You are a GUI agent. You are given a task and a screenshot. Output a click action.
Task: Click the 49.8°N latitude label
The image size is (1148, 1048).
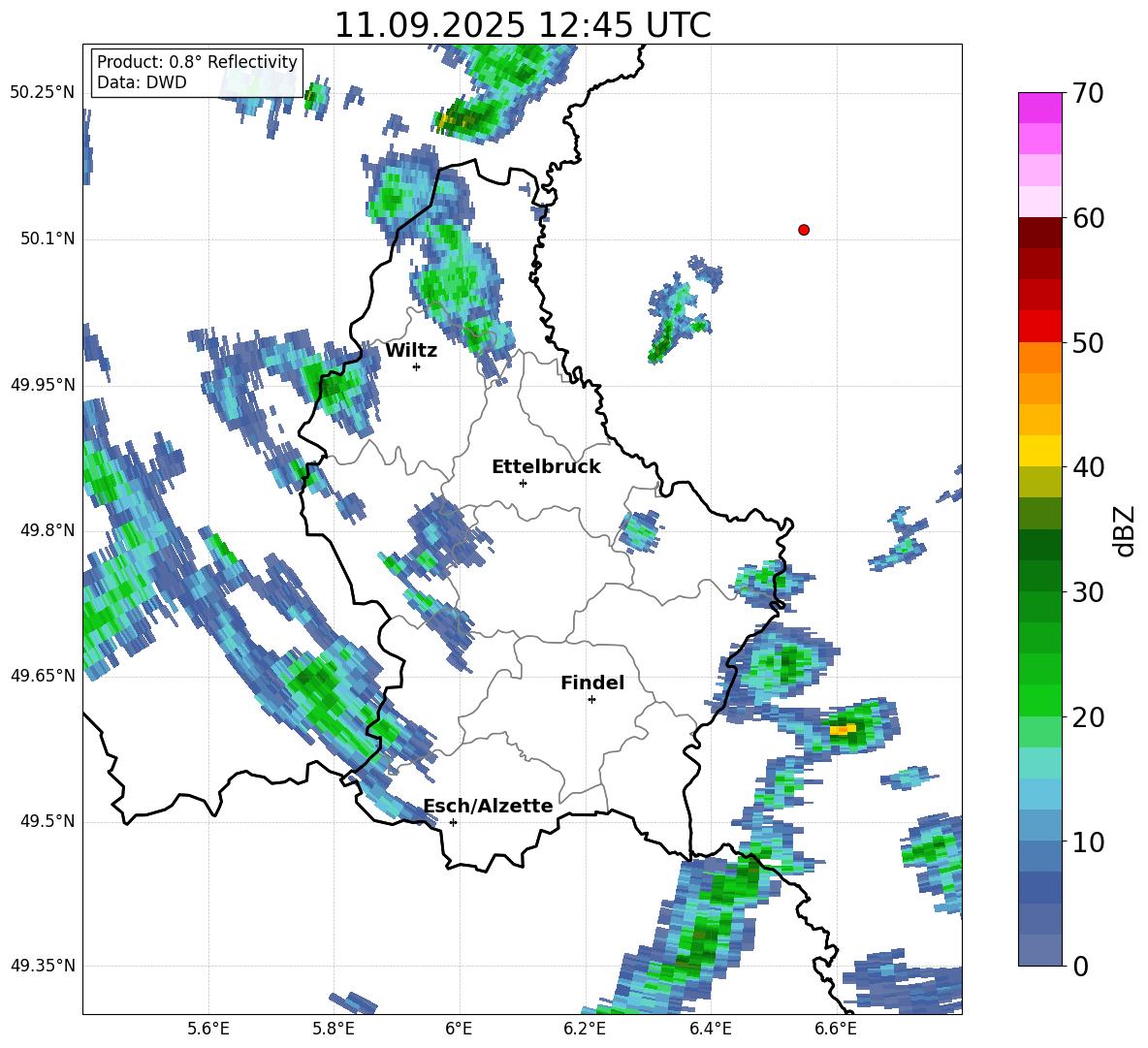coord(48,530)
